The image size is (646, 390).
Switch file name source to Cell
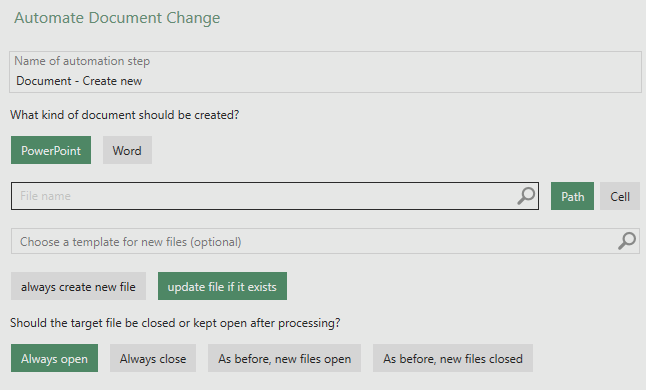coord(620,196)
